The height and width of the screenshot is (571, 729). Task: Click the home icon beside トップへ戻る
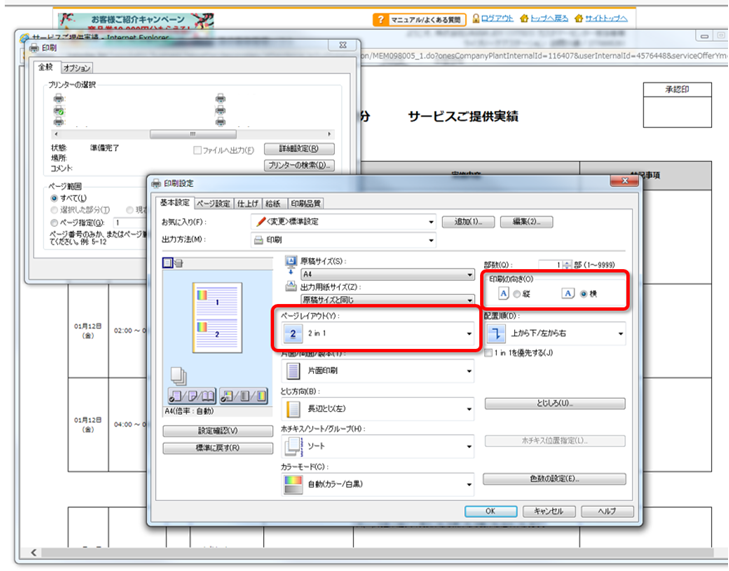[x=524, y=18]
